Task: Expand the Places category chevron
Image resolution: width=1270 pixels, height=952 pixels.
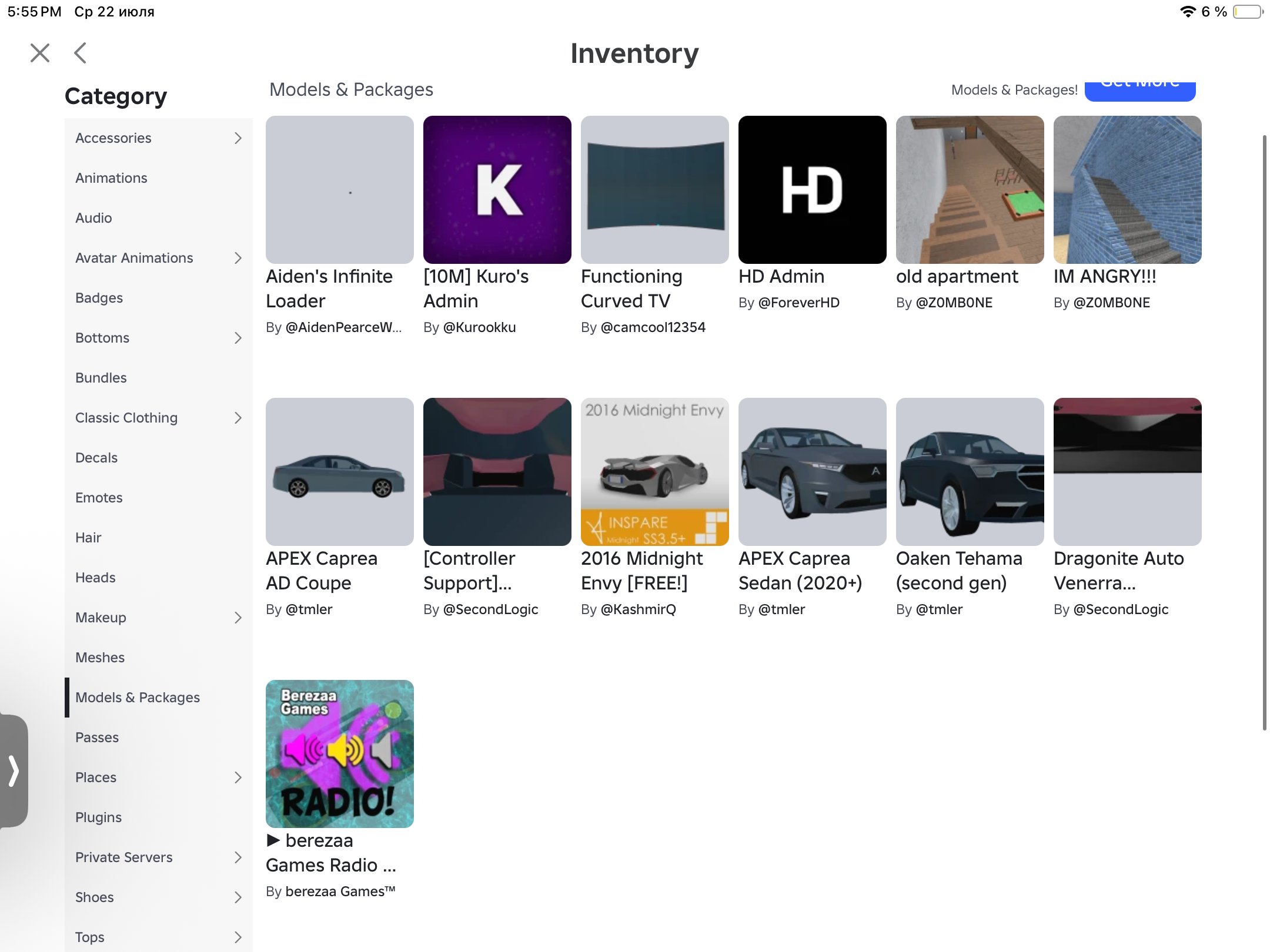Action: point(238,777)
